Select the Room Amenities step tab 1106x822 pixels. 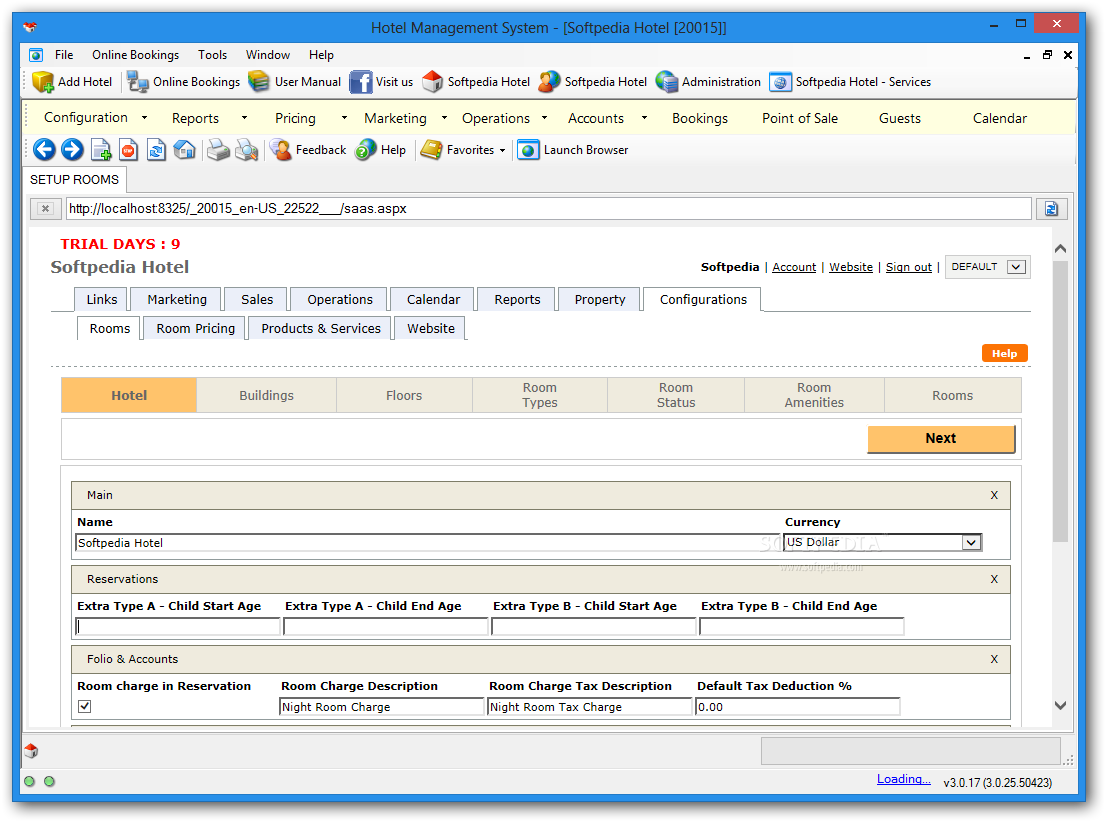pyautogui.click(x=814, y=395)
